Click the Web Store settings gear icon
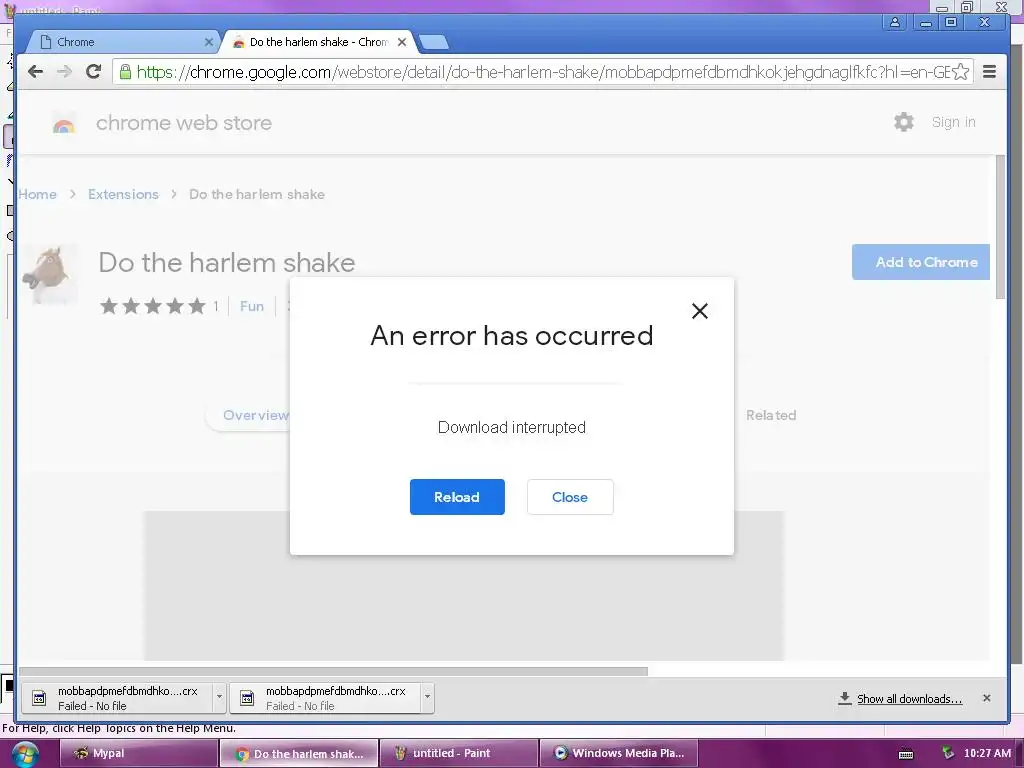1024x768 pixels. tap(904, 122)
